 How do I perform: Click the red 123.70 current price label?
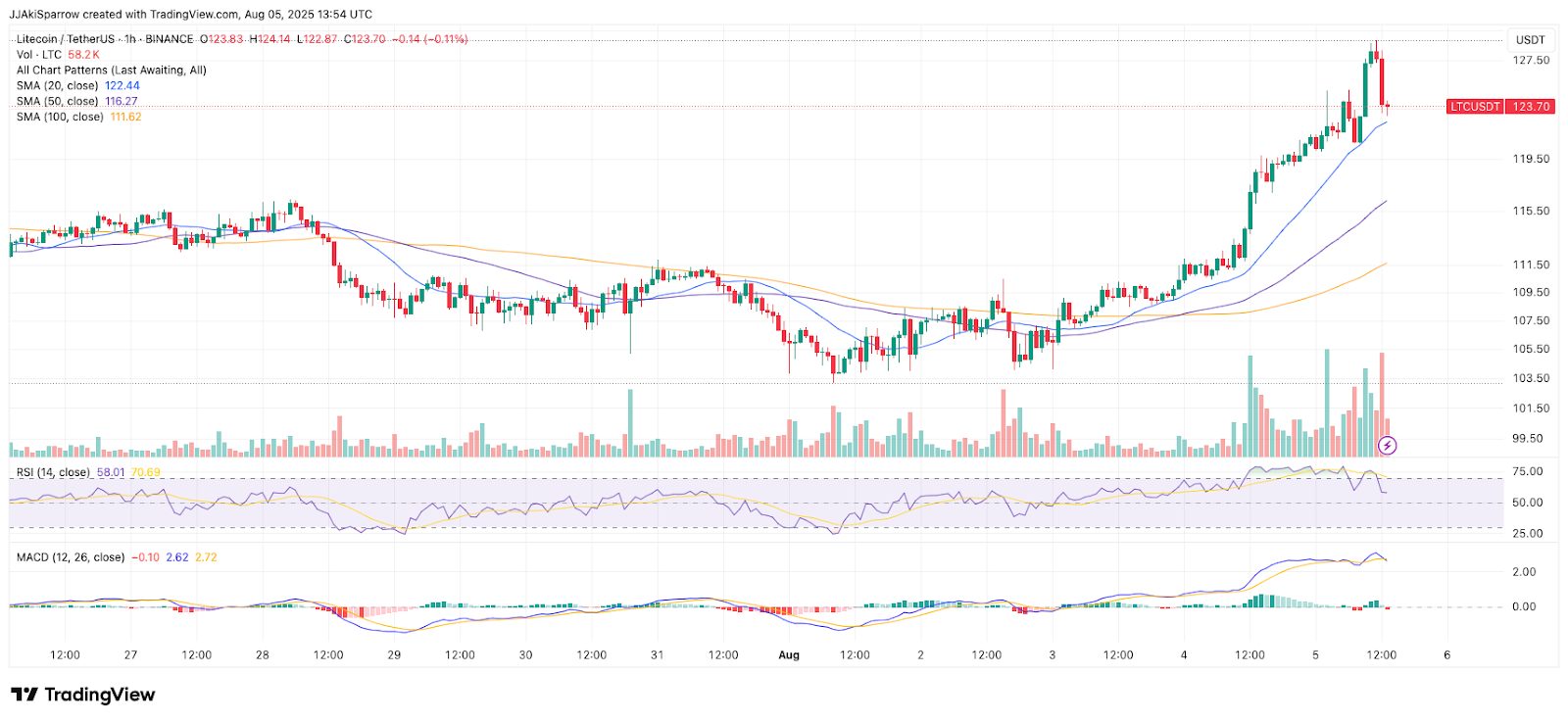pyautogui.click(x=1530, y=107)
